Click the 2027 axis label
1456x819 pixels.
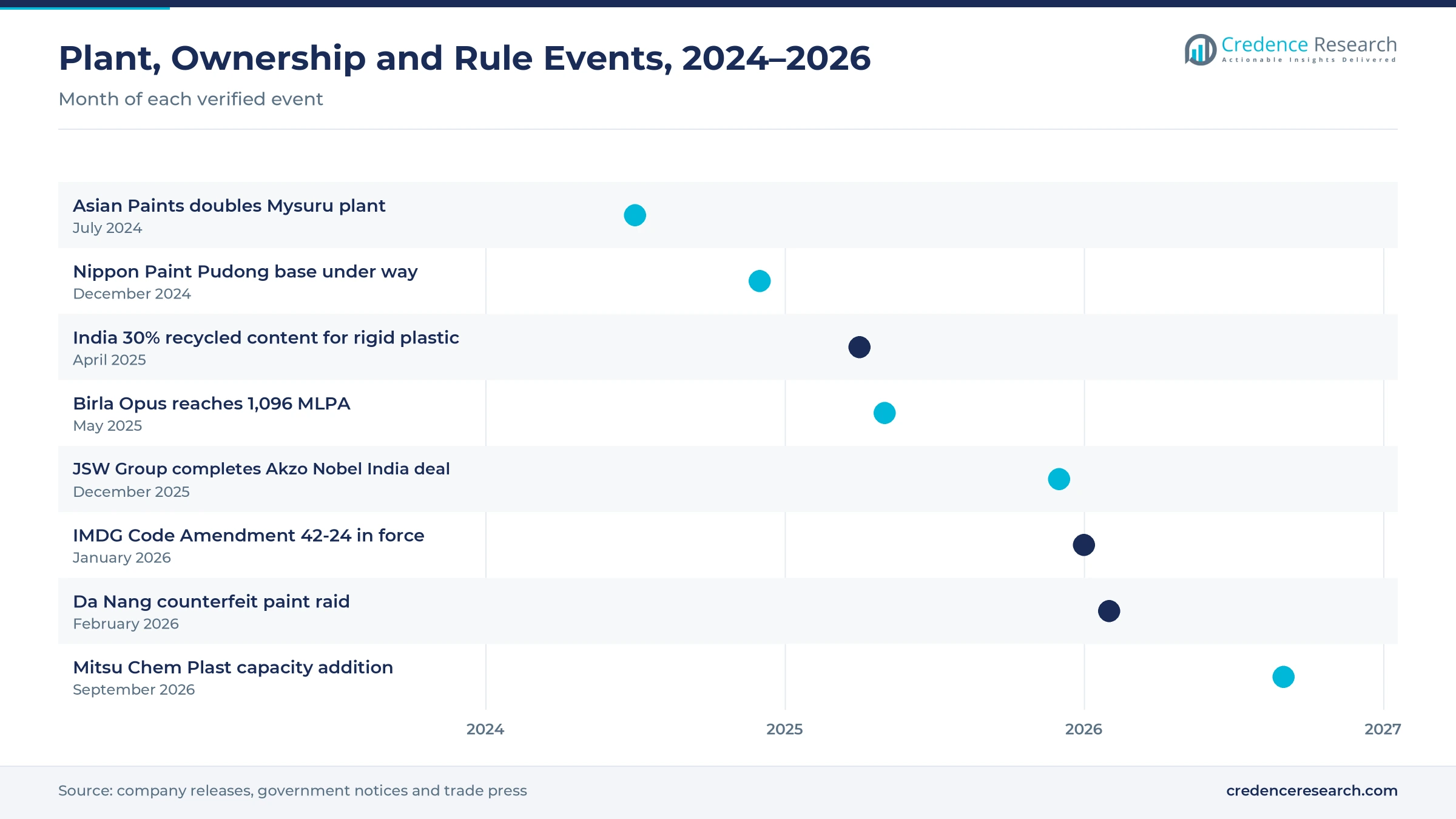(1383, 729)
